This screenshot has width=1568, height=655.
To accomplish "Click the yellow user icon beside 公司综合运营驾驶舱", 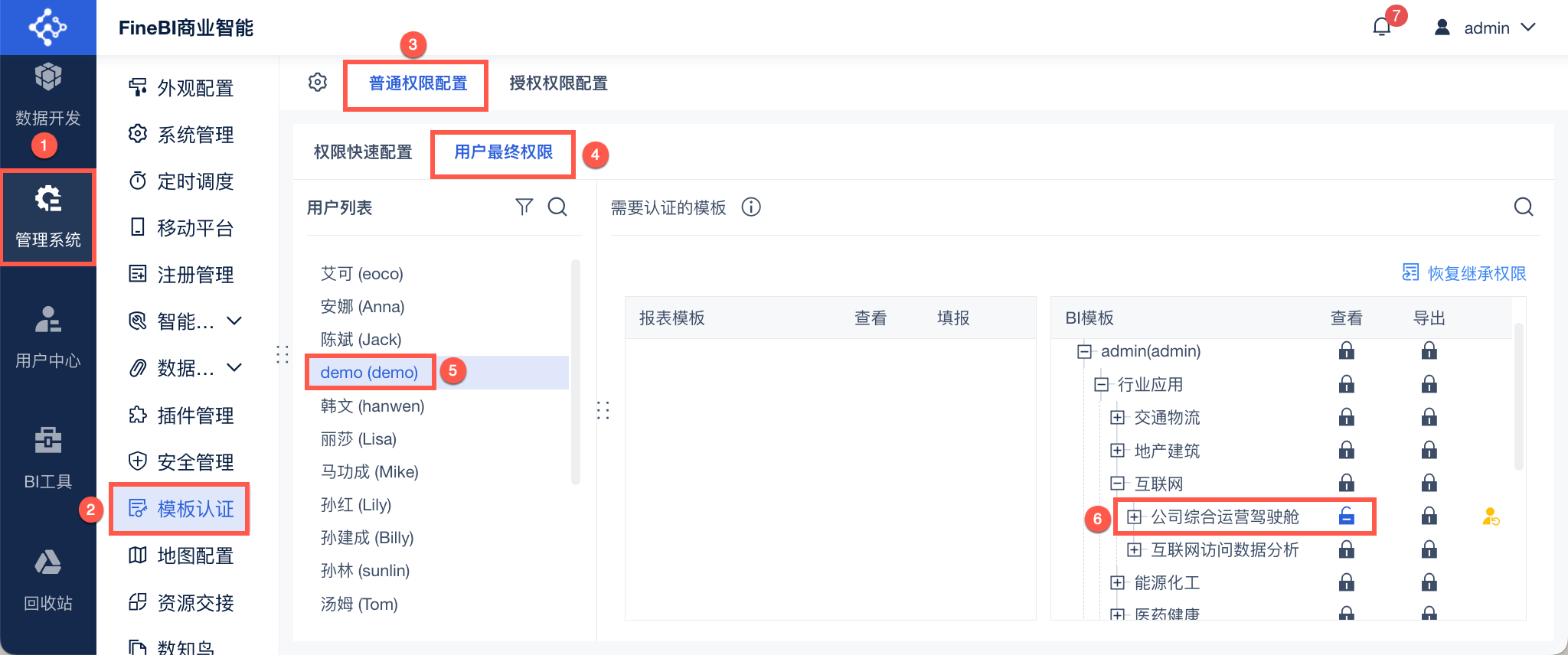I will point(1490,517).
